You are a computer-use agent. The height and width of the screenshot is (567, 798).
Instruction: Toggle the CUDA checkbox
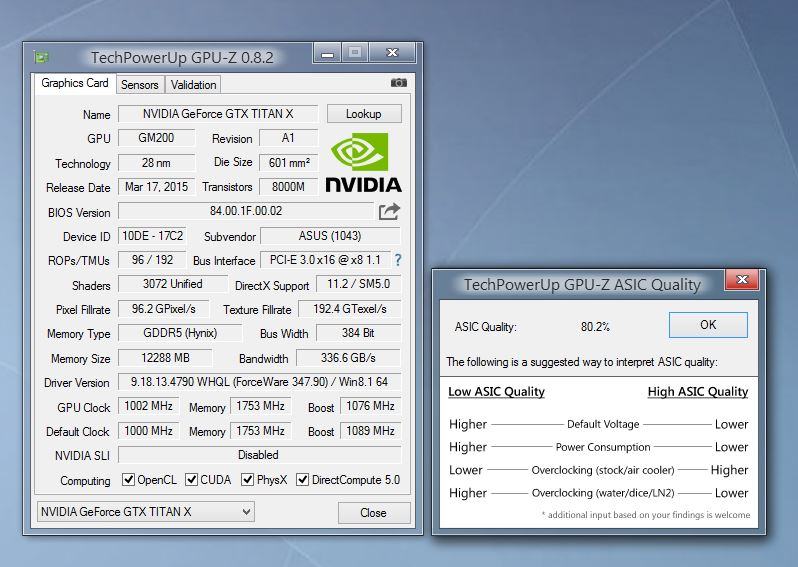tap(191, 479)
